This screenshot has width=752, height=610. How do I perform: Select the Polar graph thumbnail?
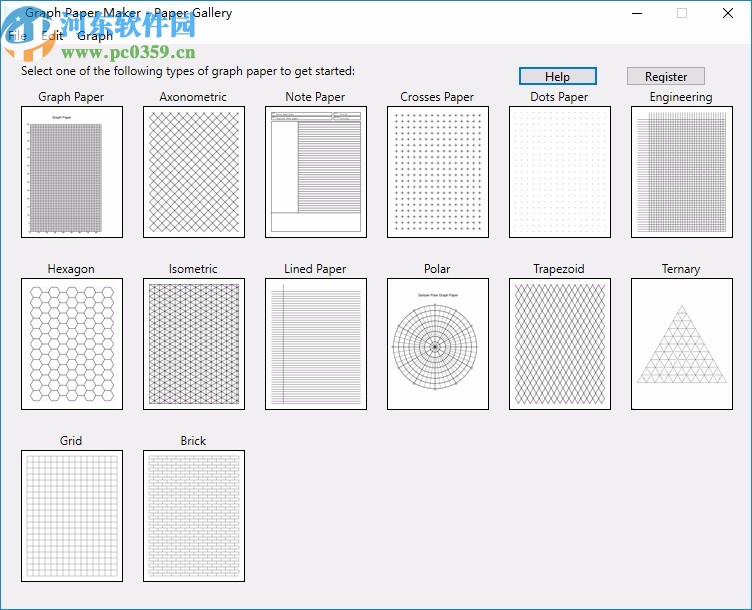click(438, 344)
